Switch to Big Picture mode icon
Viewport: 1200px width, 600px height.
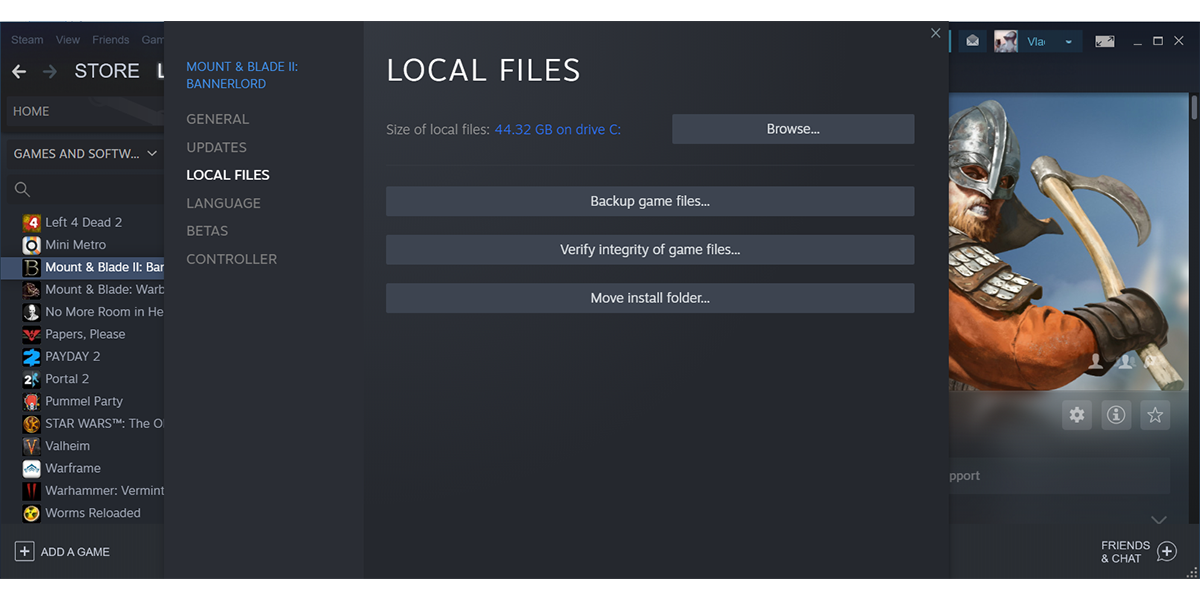[1105, 41]
